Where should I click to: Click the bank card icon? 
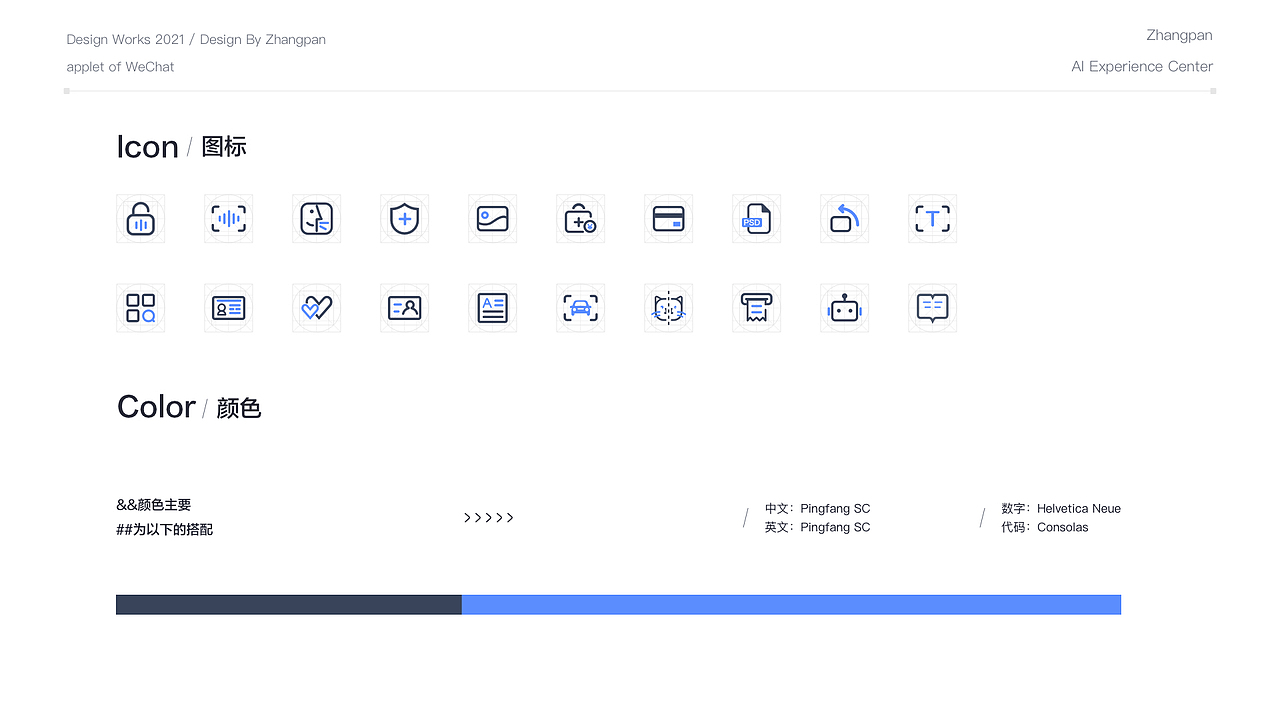tap(668, 218)
